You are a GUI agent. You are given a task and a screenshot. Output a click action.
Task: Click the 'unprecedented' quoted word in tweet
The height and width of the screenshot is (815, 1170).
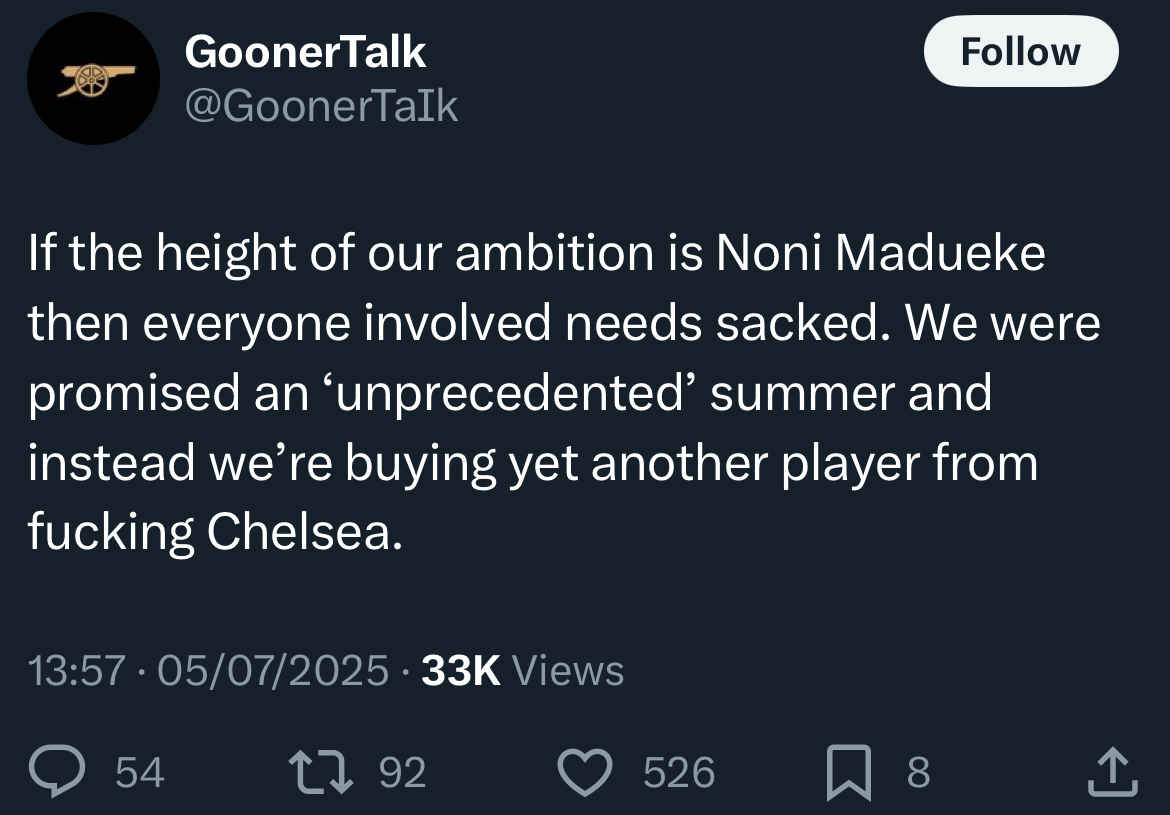510,393
